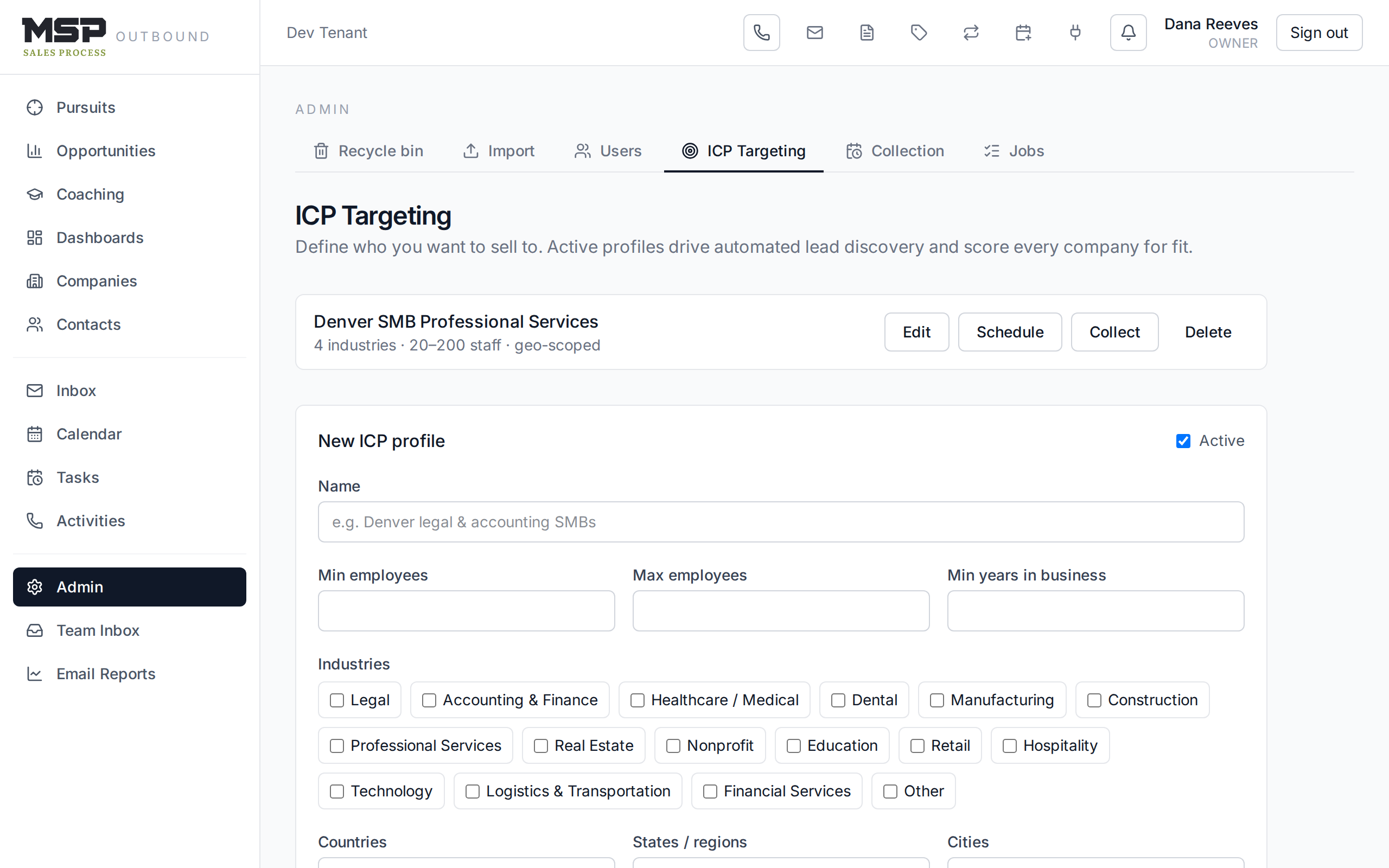
Task: Check the Hospitality industry box
Action: [x=1010, y=746]
